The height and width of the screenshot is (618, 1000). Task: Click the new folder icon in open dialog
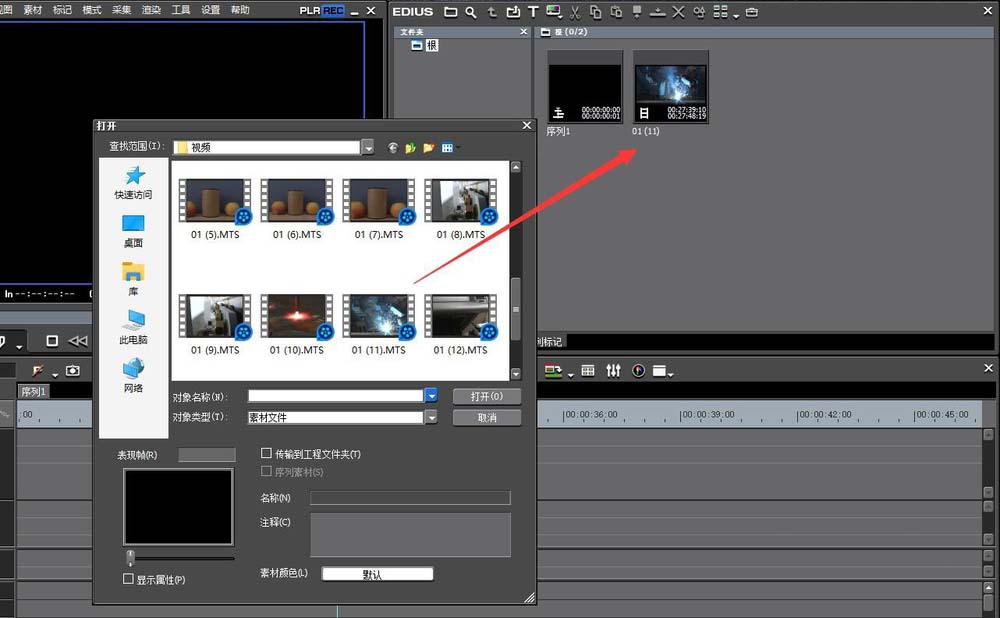pos(428,148)
